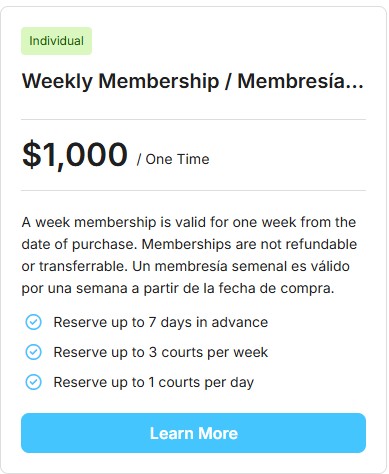Viewport: 389px width, 474px height.
Task: Click the divider line below the title
Action: click(193, 119)
